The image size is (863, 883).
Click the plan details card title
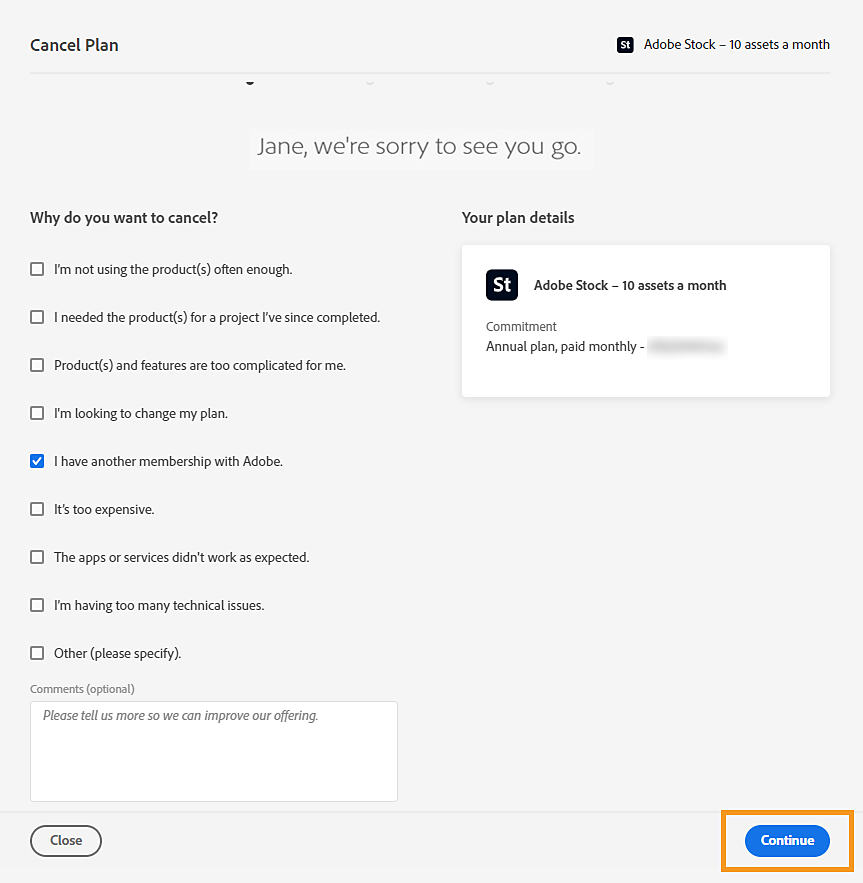[630, 285]
